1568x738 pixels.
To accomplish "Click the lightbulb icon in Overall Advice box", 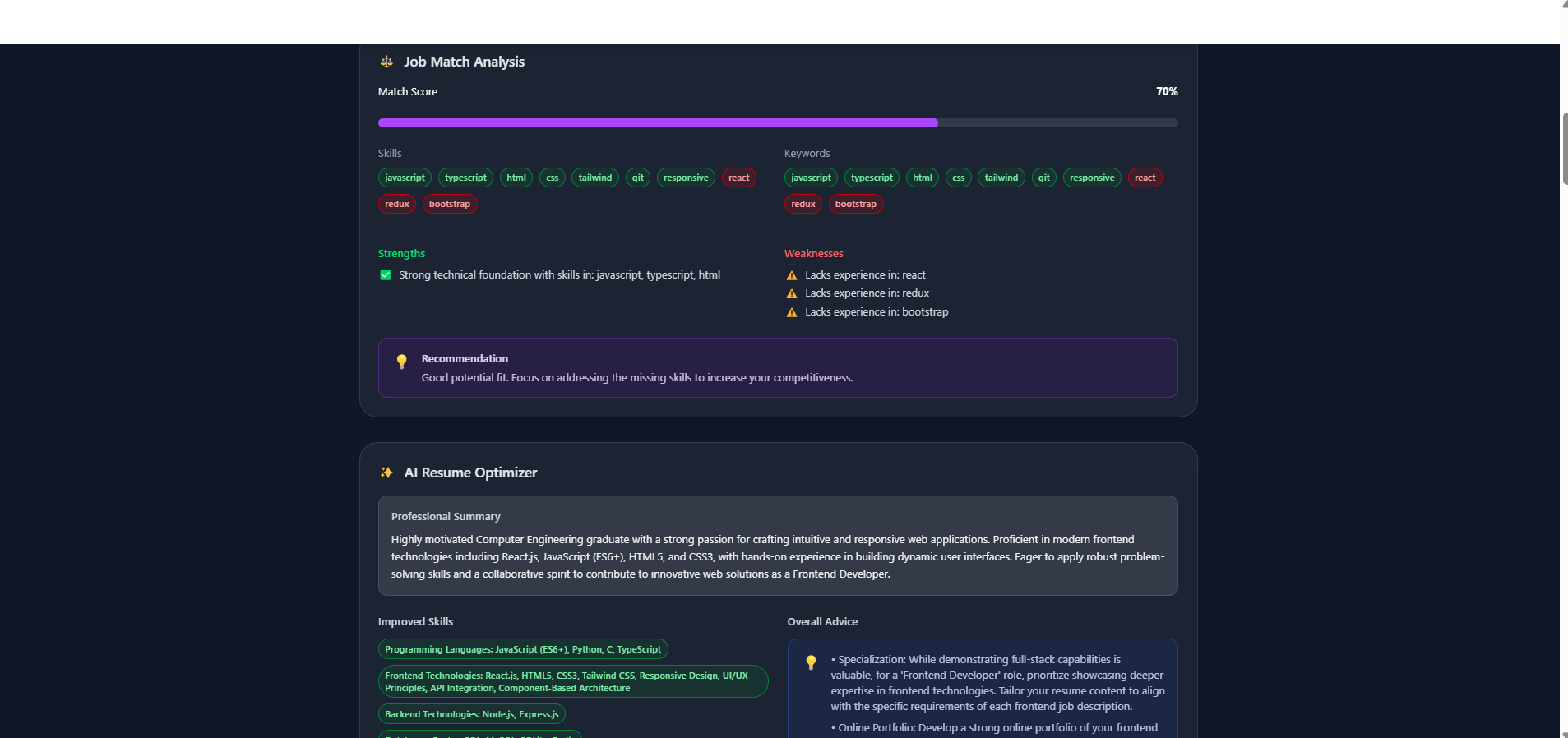I will 811,662.
